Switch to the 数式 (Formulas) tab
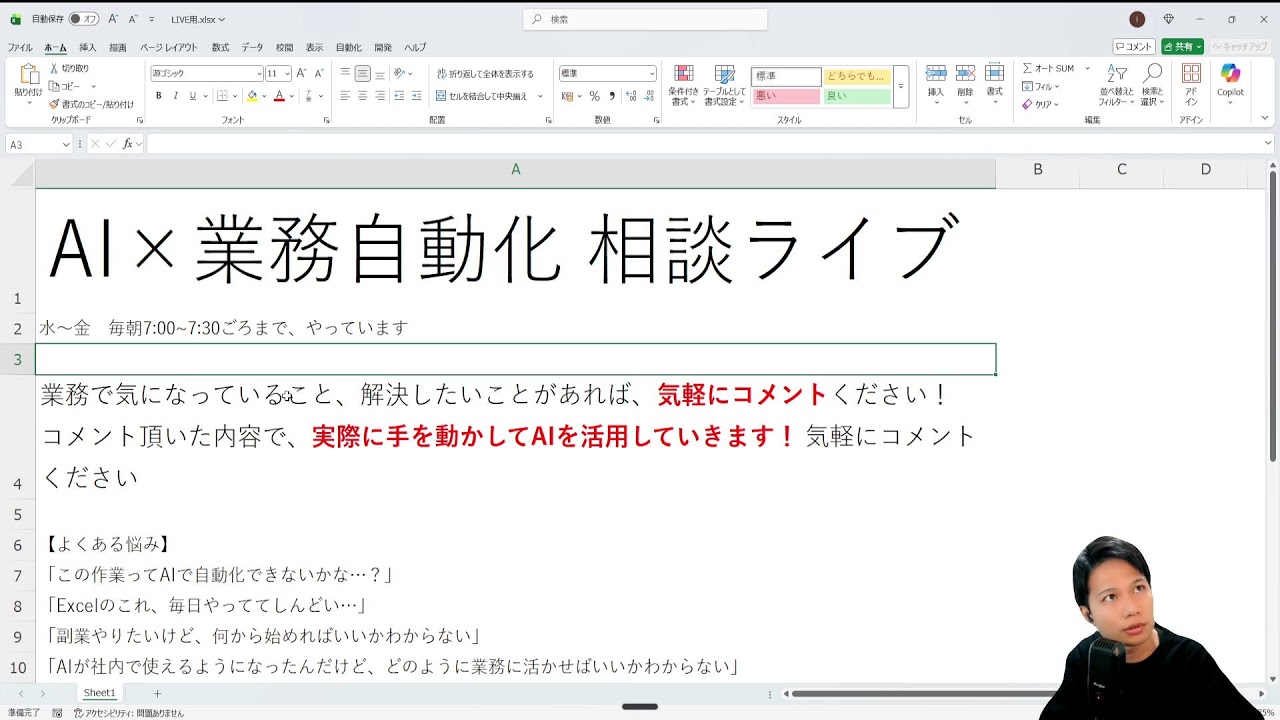 click(x=220, y=47)
